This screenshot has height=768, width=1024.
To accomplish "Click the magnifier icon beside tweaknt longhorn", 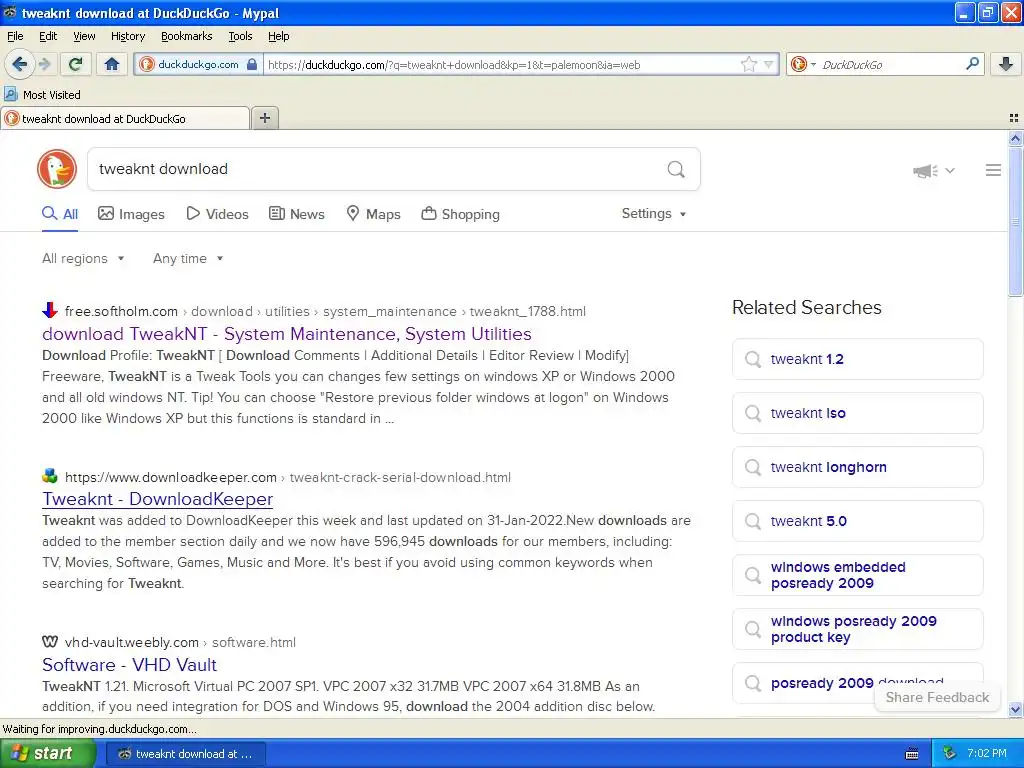I will (753, 467).
